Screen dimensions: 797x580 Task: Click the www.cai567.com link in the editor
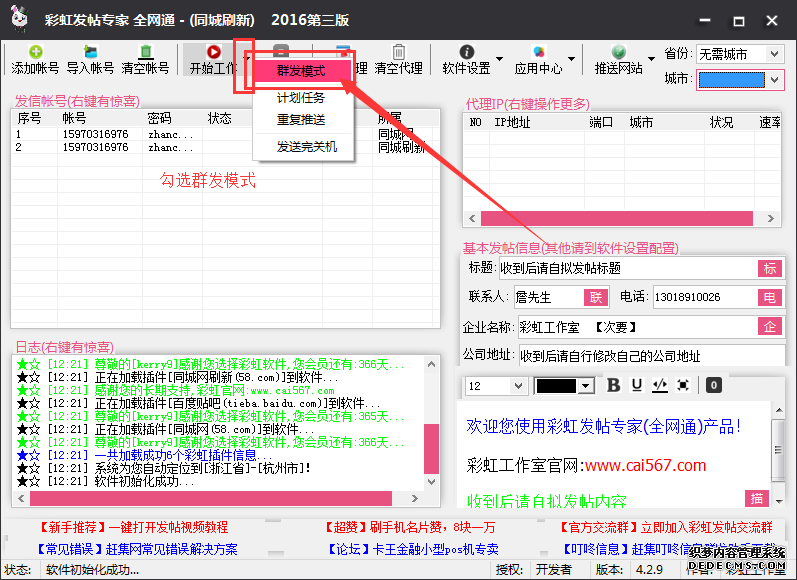(x=646, y=465)
